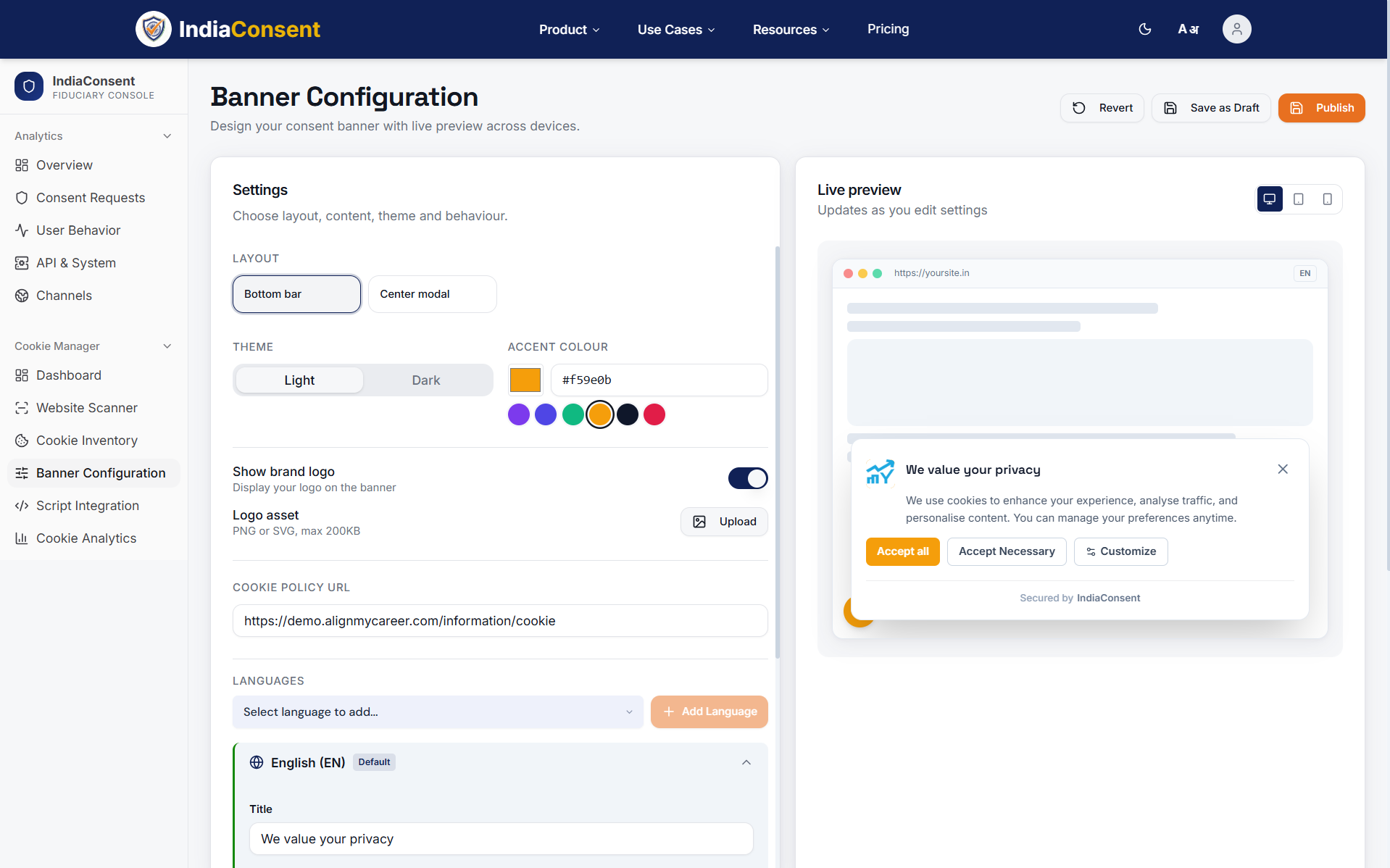Image resolution: width=1390 pixels, height=868 pixels.
Task: Click the User Behavior activity icon
Action: [22, 230]
